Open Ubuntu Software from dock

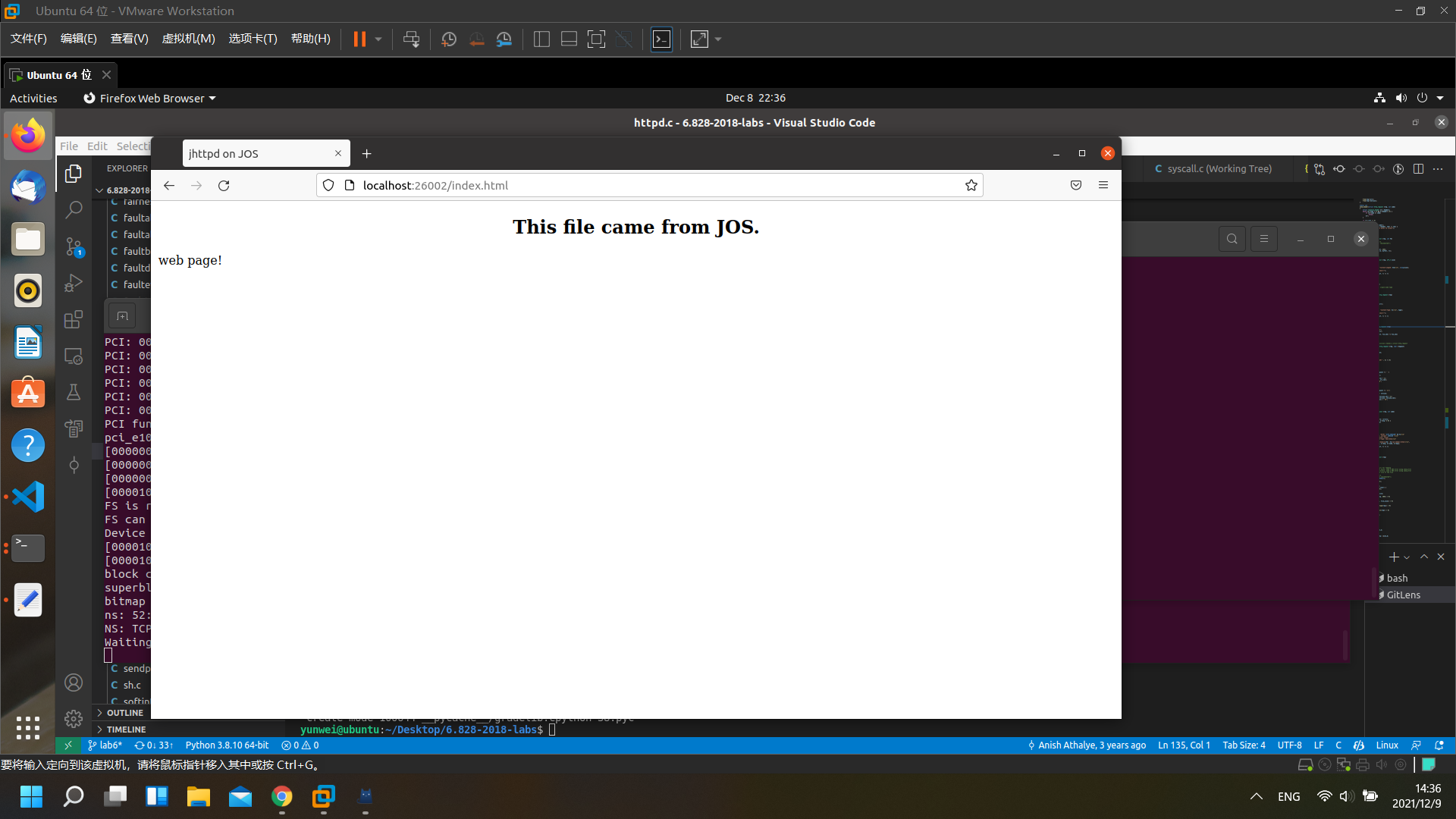[x=28, y=394]
